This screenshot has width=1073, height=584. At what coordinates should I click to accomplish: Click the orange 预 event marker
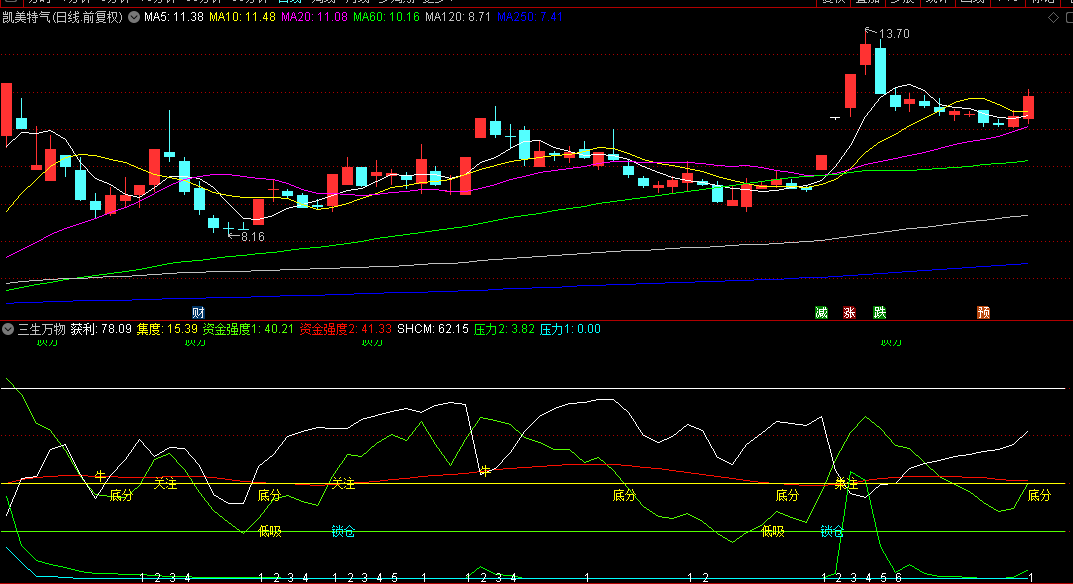tap(984, 313)
